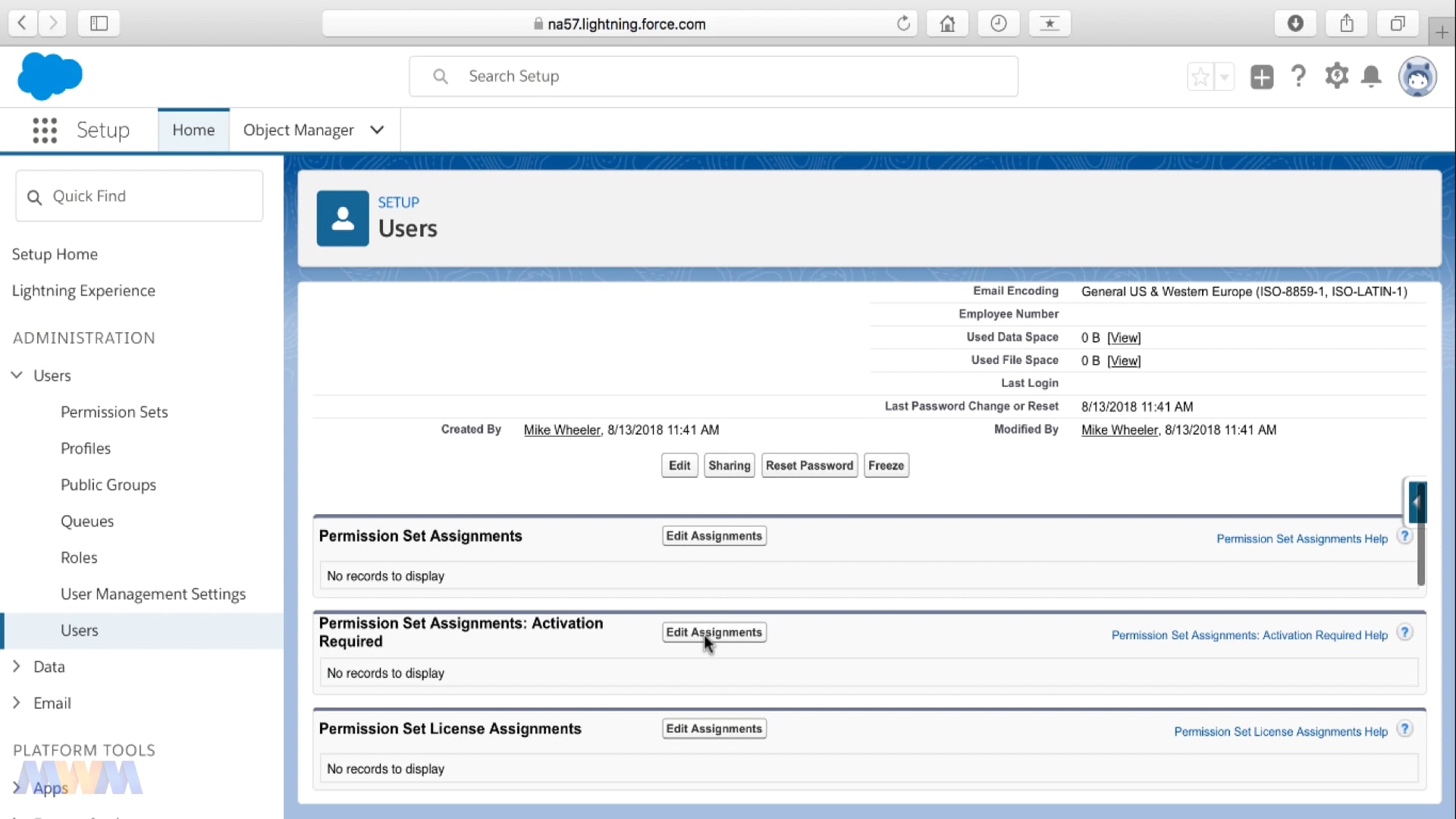Click the Permission Set License help icon
This screenshot has height=819, width=1456.
point(1404,729)
